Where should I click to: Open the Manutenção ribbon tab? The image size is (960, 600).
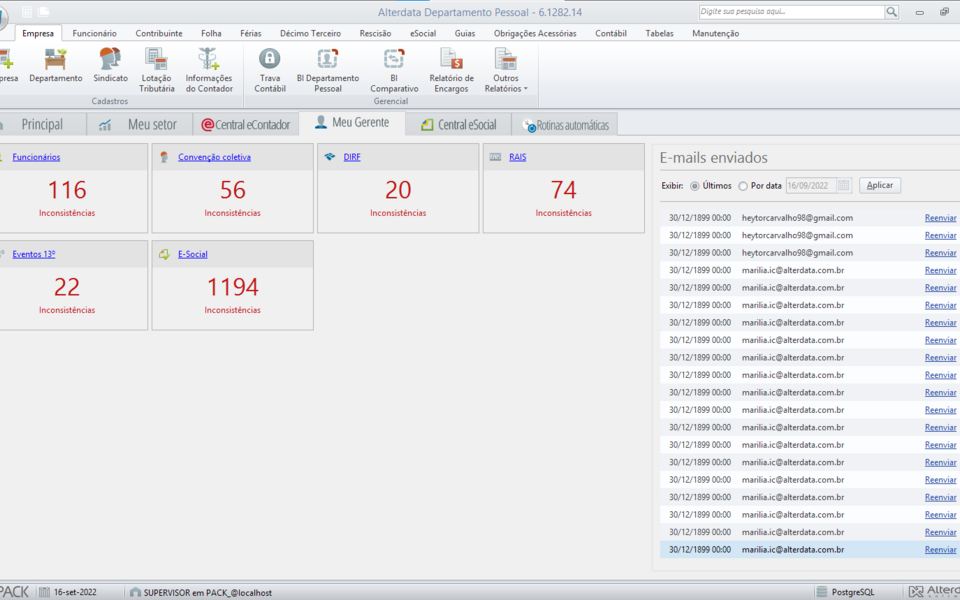[x=715, y=34]
